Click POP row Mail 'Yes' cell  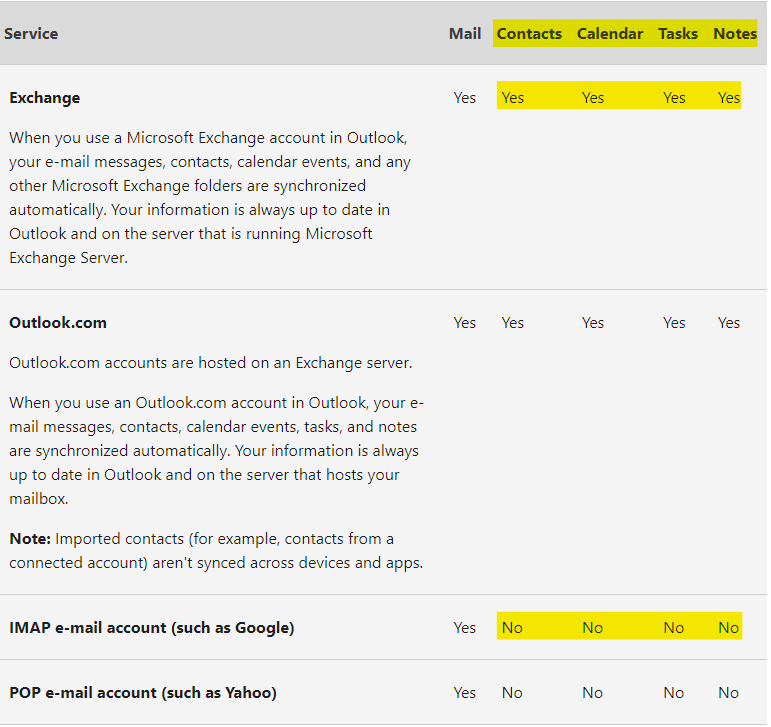pyautogui.click(x=464, y=693)
